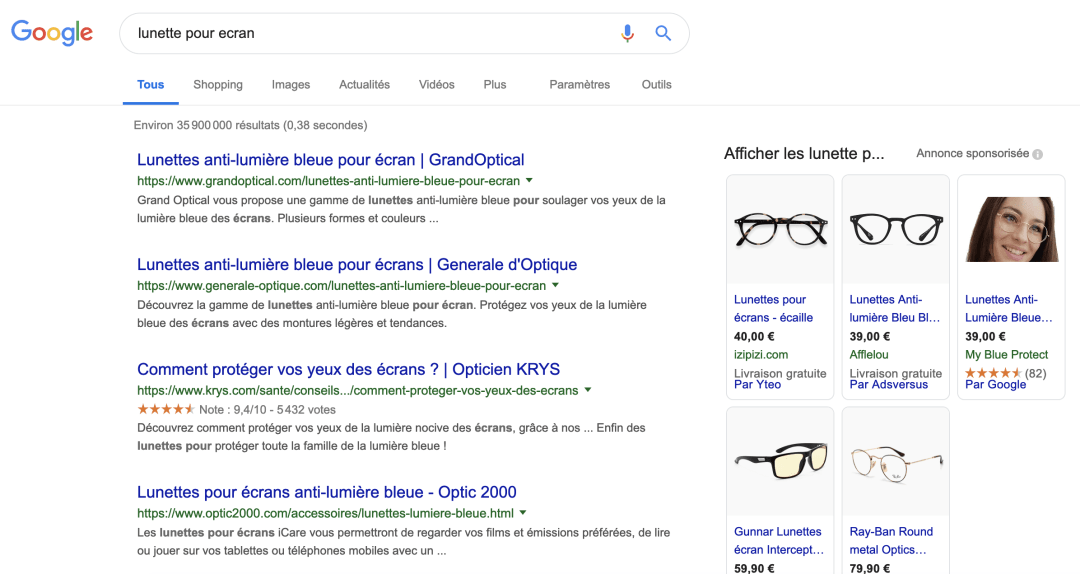The image size is (1080, 574).
Task: Open the Opticien KRYS result title
Action: pos(349,369)
